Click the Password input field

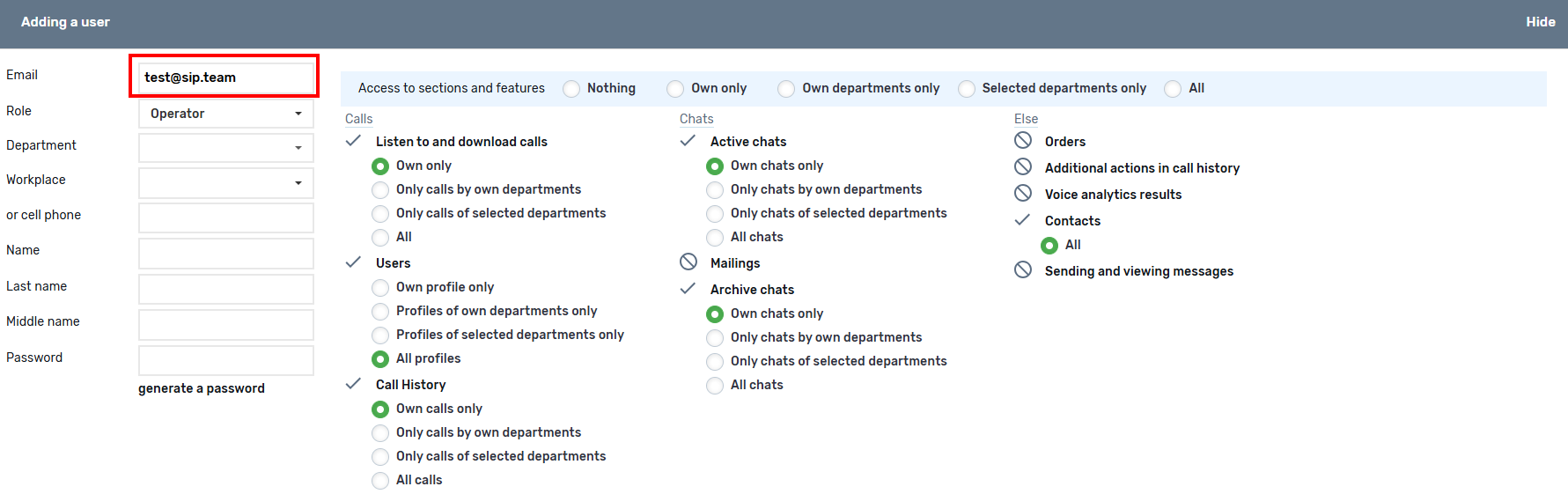226,360
